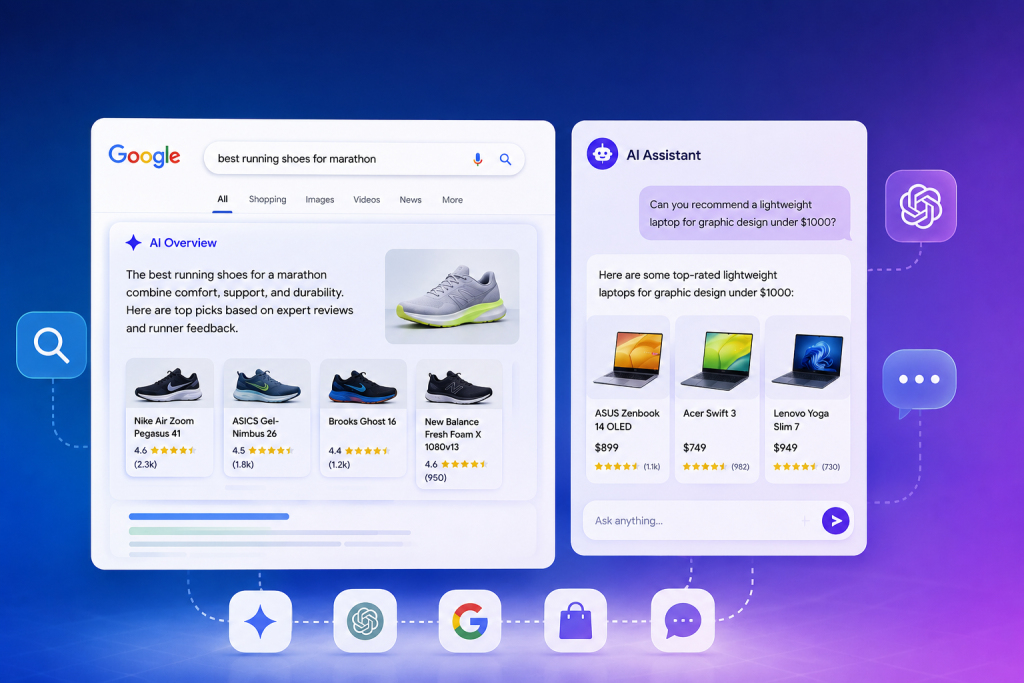Click the ASUS (1.1k) star rating row
This screenshot has width=1024, height=683.
[x=627, y=466]
